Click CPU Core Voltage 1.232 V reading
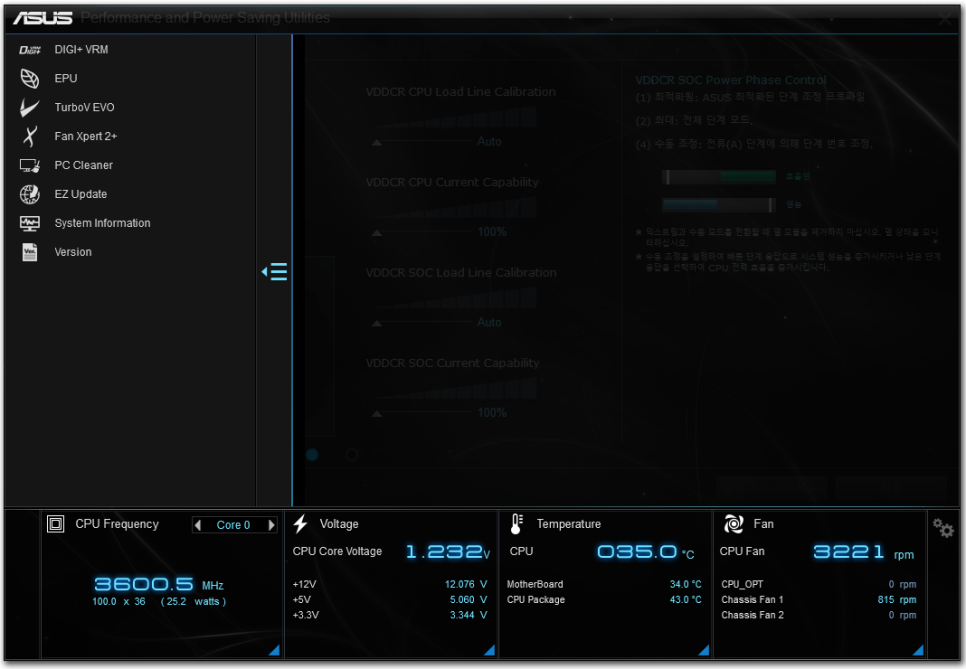 [448, 551]
